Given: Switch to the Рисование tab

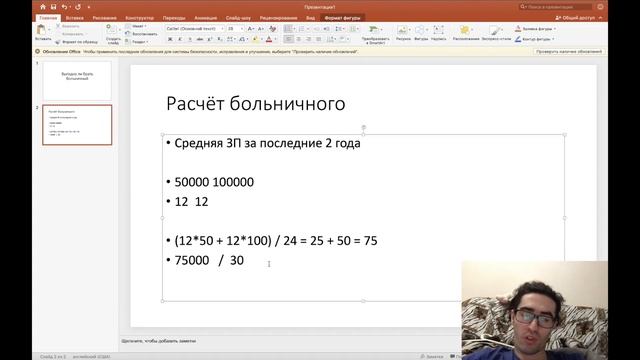Looking at the screenshot, I should click(104, 18).
